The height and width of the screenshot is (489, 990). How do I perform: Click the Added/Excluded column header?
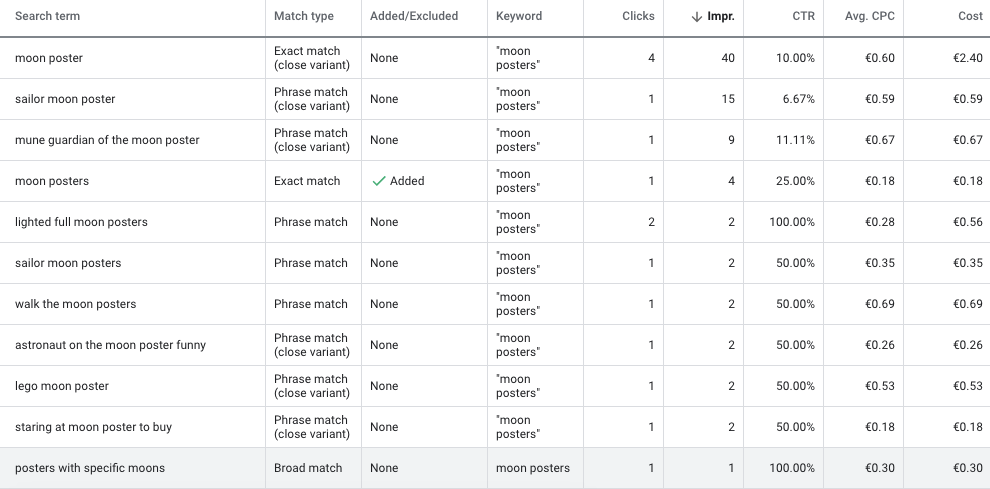[414, 16]
